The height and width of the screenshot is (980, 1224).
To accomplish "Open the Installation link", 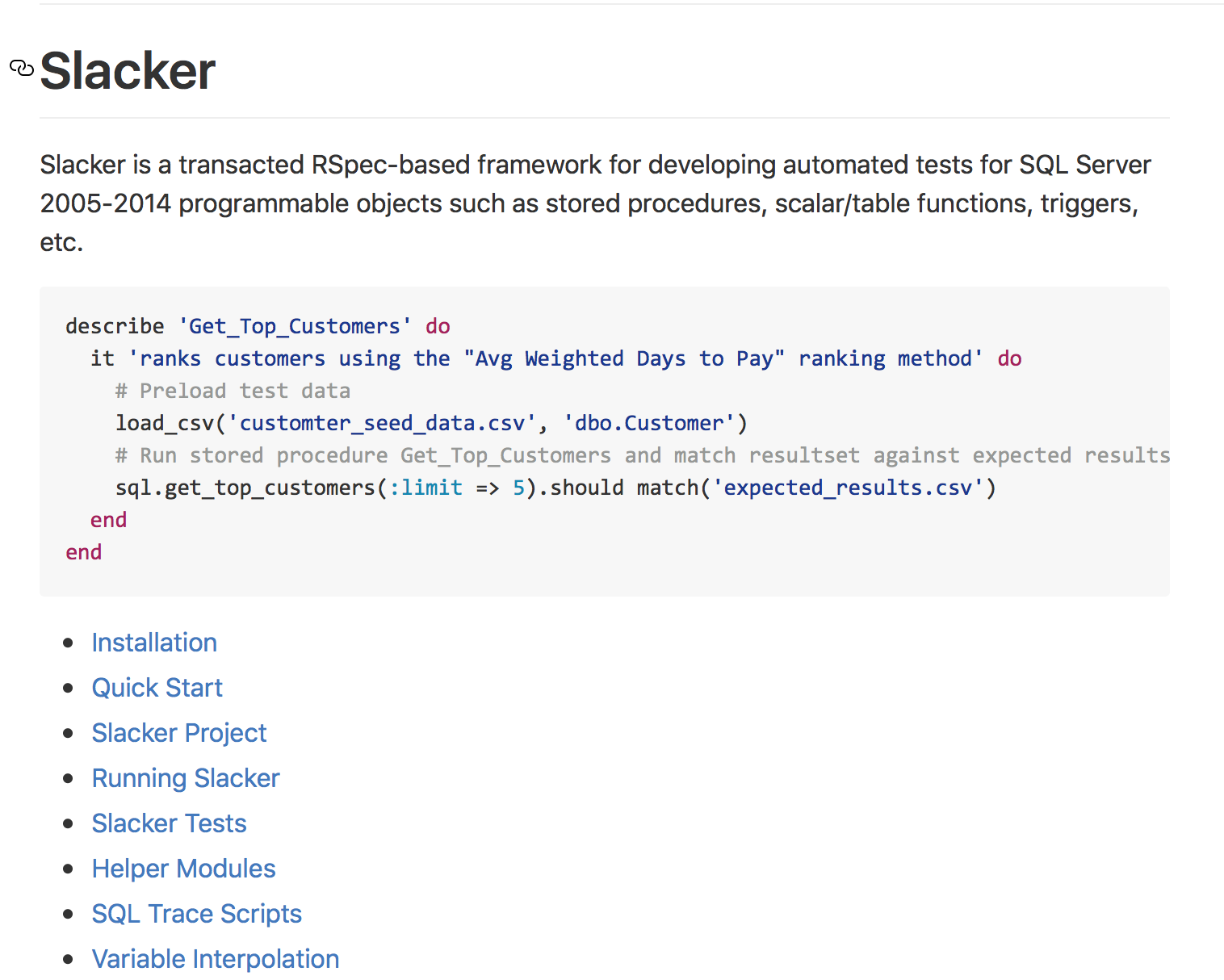I will click(154, 643).
